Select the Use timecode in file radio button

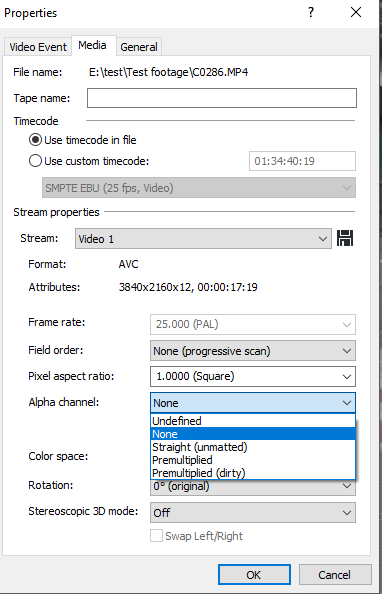(83, 140)
